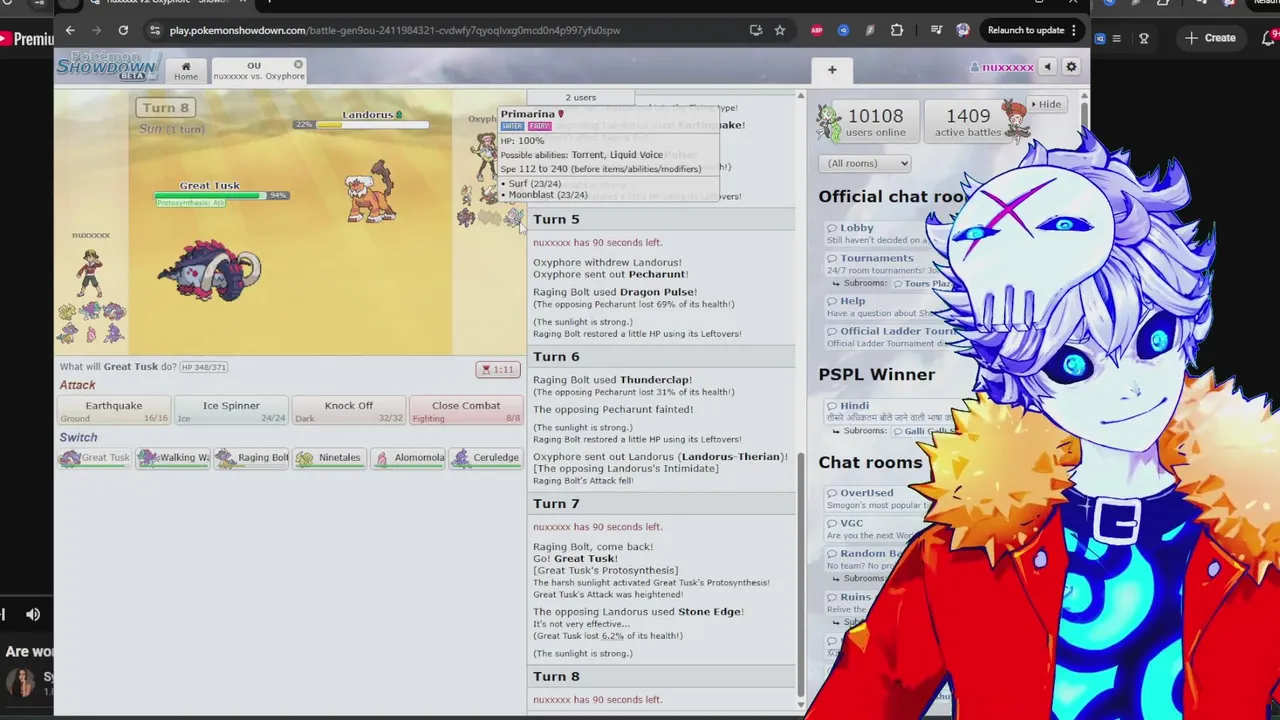Click Create button in YouTube window
The image size is (1280, 720).
pyautogui.click(x=1212, y=38)
